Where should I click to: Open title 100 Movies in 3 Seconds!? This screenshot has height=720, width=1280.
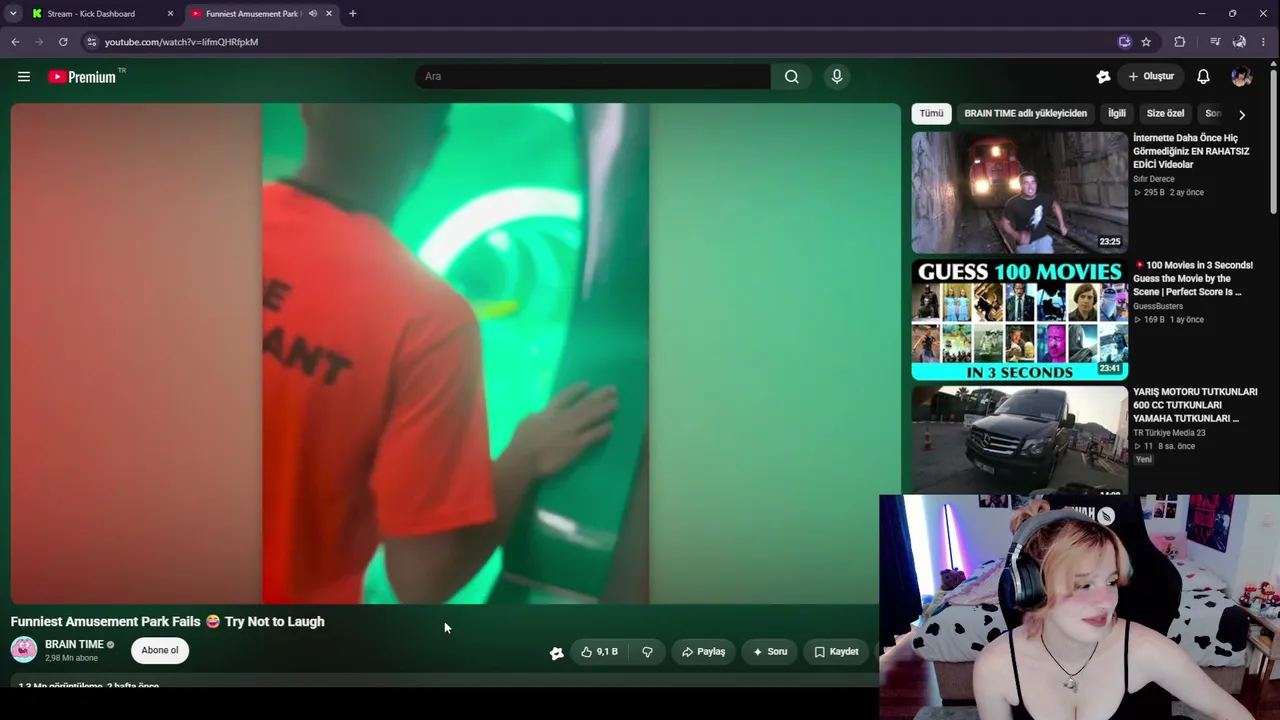click(x=1193, y=278)
